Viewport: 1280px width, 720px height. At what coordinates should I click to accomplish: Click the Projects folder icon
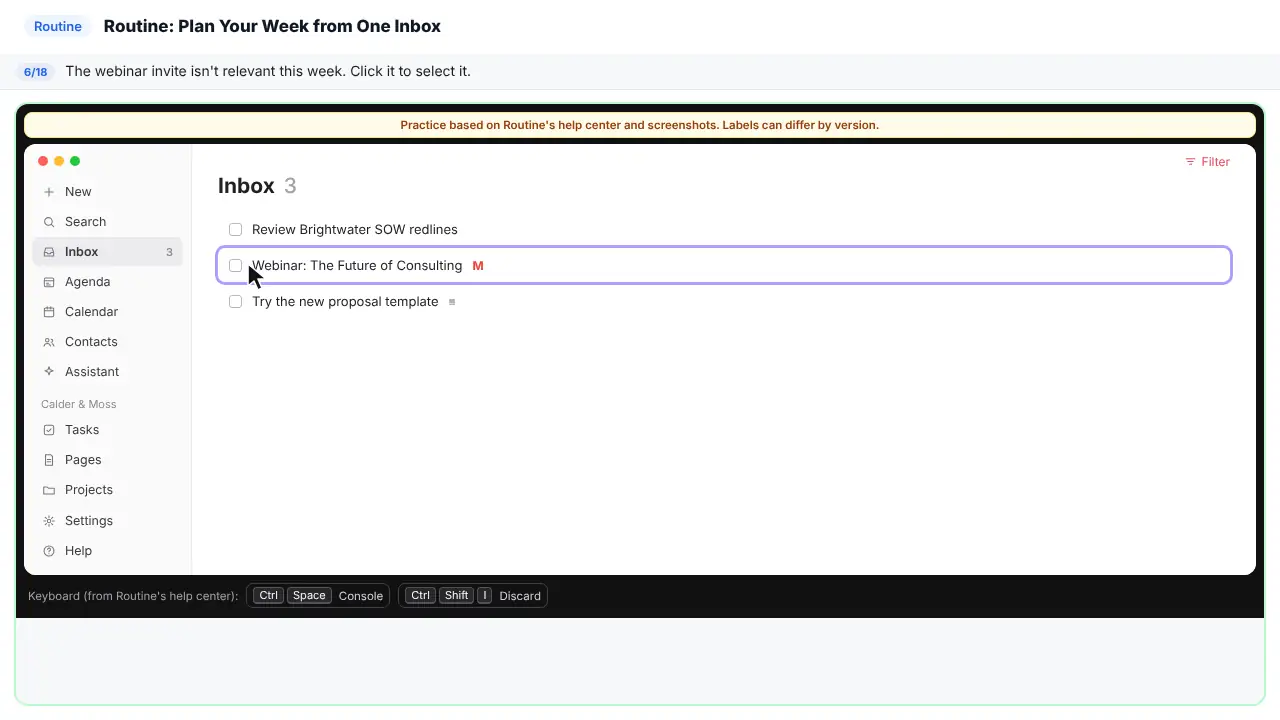coord(49,490)
